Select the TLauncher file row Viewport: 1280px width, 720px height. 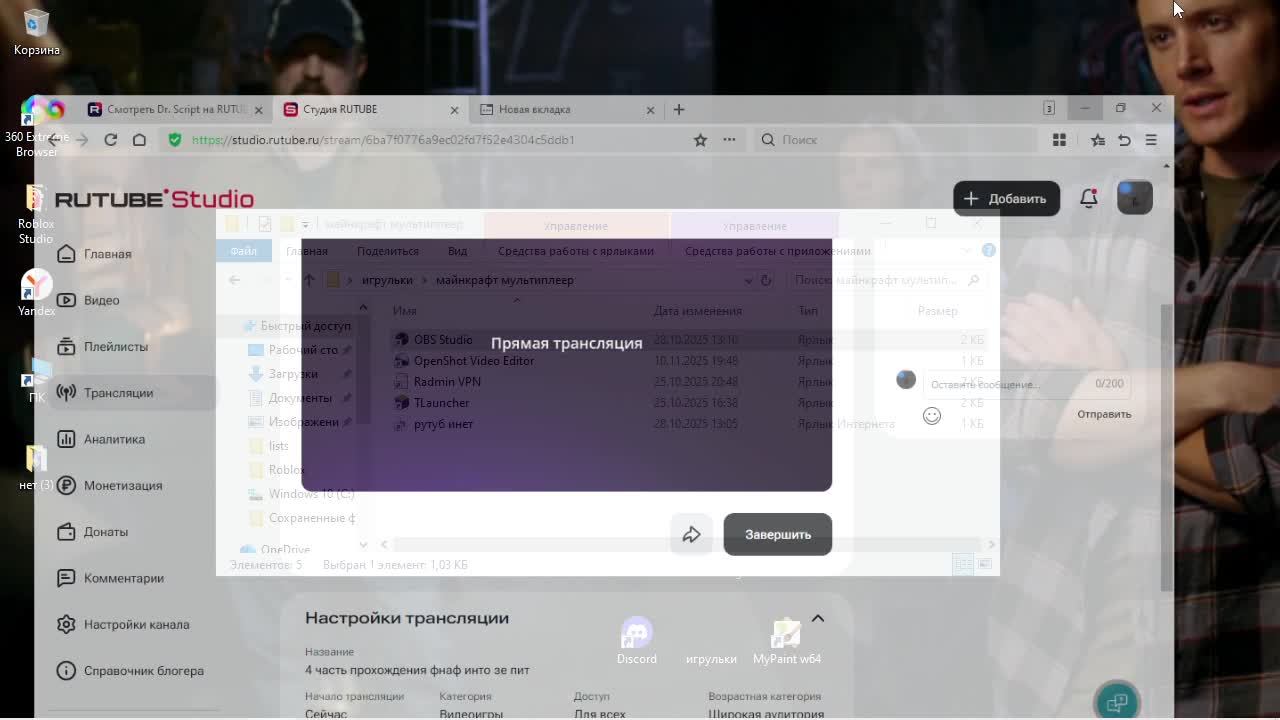pos(690,403)
